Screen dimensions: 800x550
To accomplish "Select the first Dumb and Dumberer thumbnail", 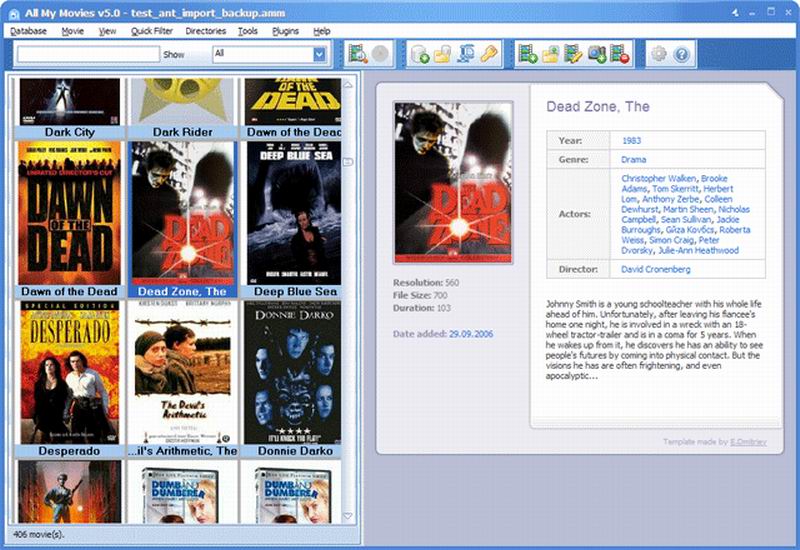I will [x=182, y=491].
